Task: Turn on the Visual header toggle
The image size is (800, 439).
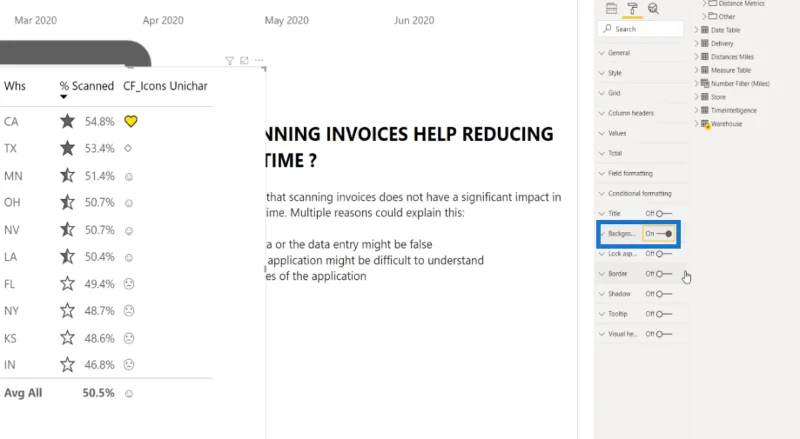Action: 664,334
